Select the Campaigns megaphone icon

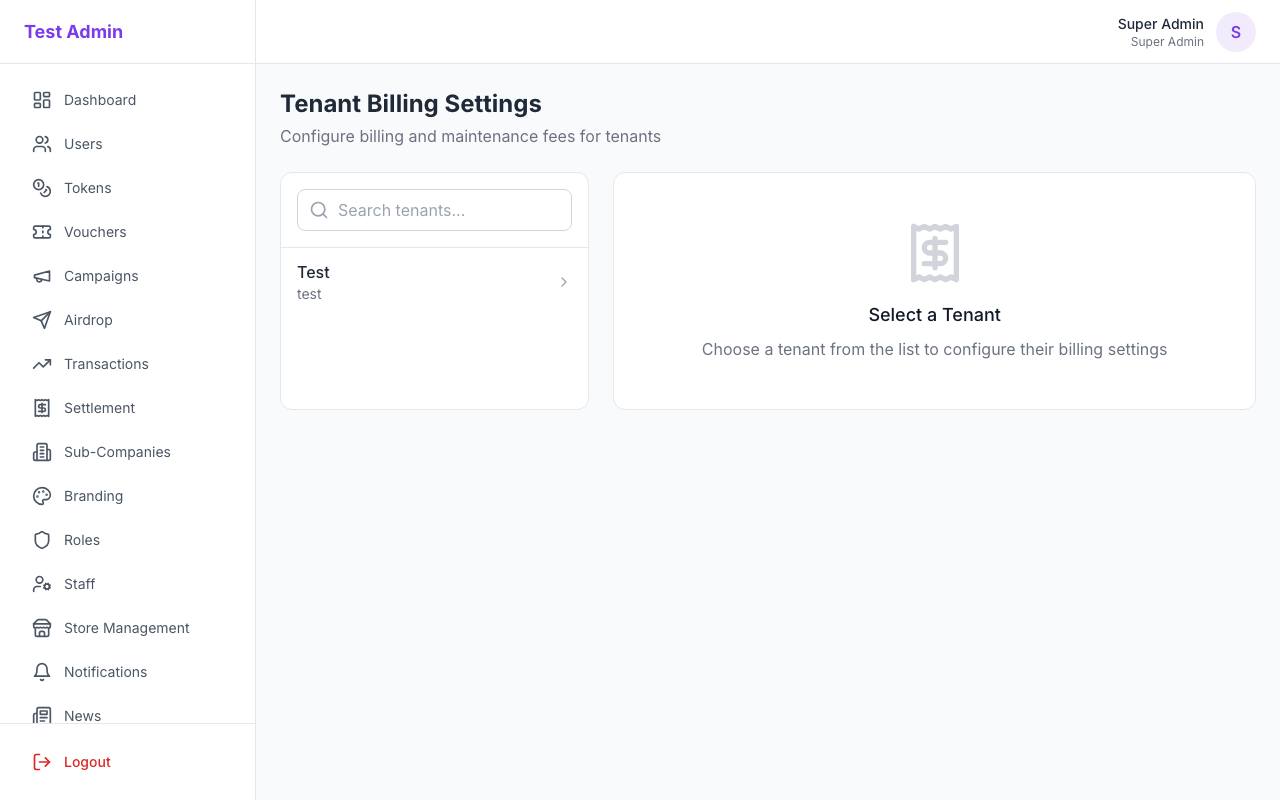click(41, 276)
